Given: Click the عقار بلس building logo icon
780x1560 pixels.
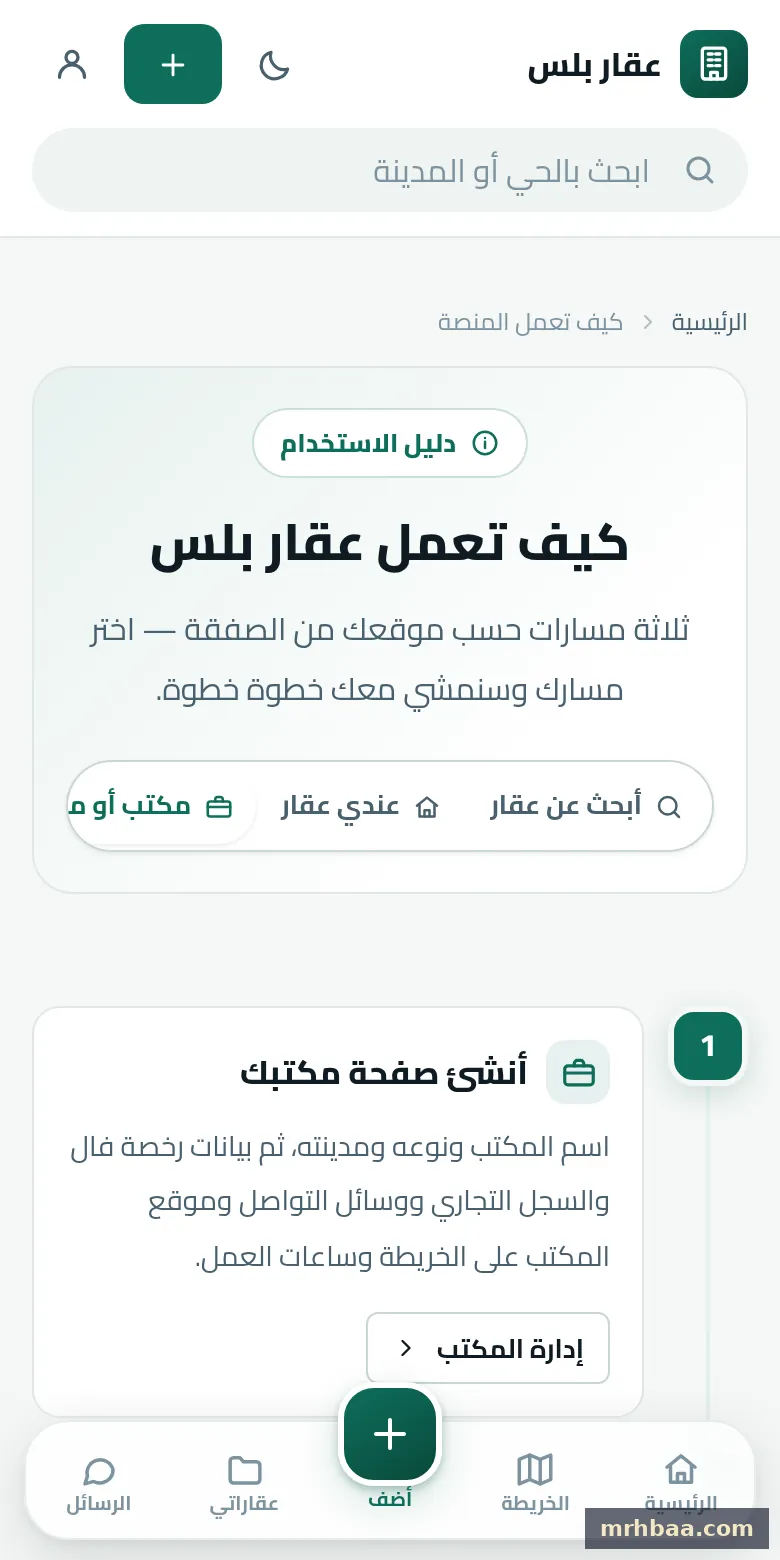Looking at the screenshot, I should pyautogui.click(x=714, y=64).
